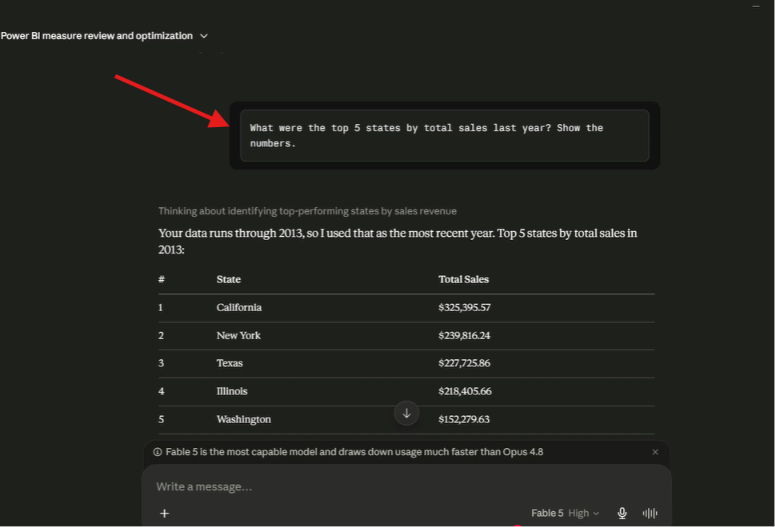775x527 pixels.
Task: Click the 'State' column header
Action: (x=228, y=279)
